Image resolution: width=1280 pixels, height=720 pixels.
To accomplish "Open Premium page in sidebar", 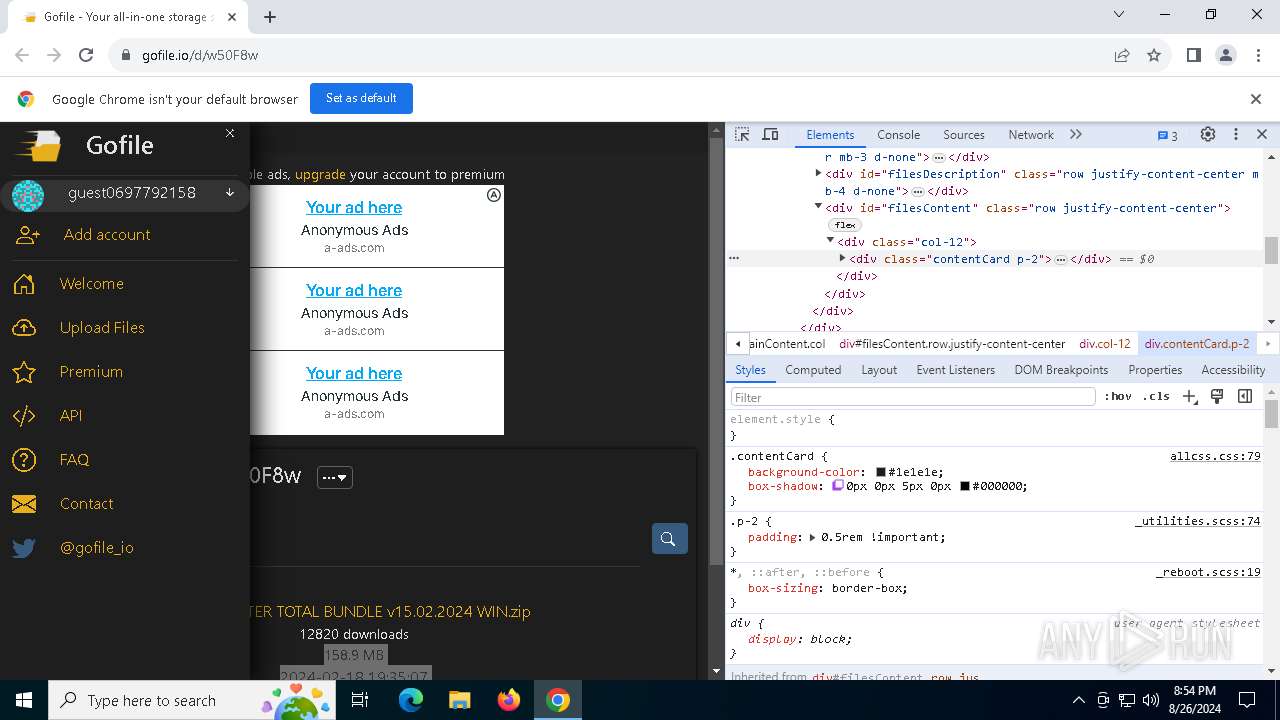I will (91, 372).
